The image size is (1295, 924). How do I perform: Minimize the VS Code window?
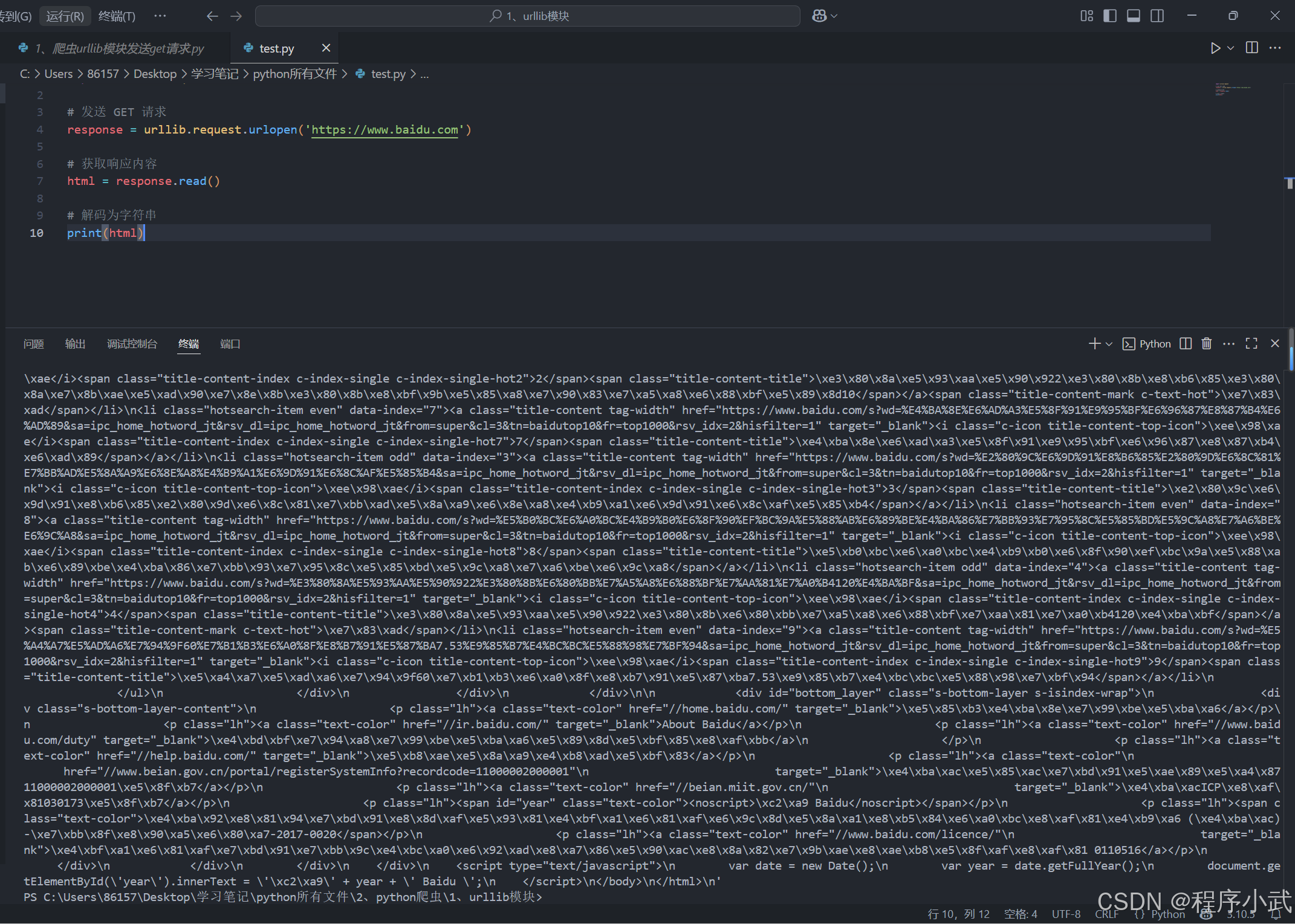click(1192, 16)
